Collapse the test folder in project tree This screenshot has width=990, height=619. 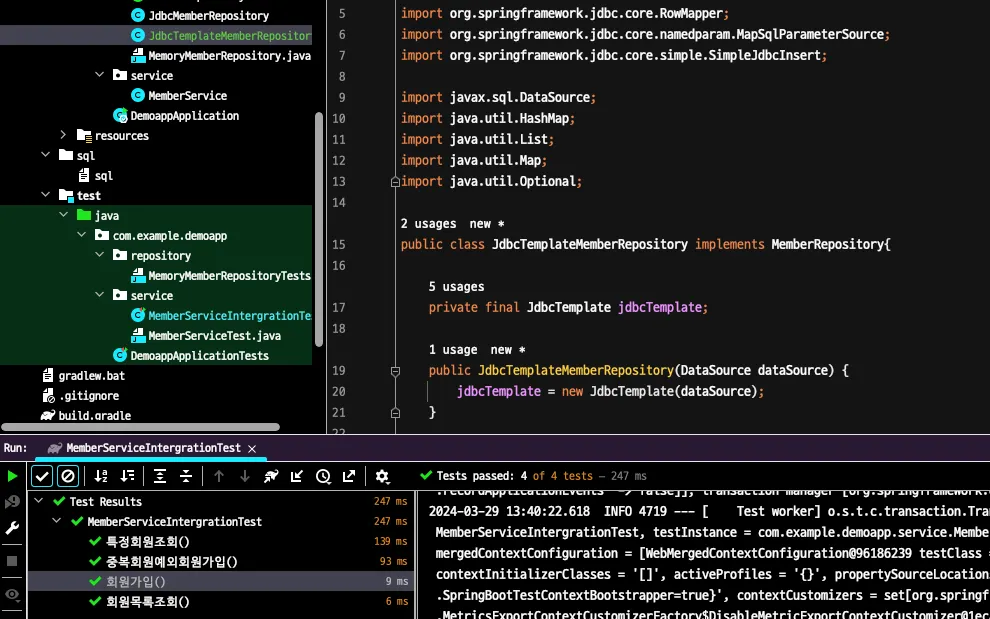[45, 195]
